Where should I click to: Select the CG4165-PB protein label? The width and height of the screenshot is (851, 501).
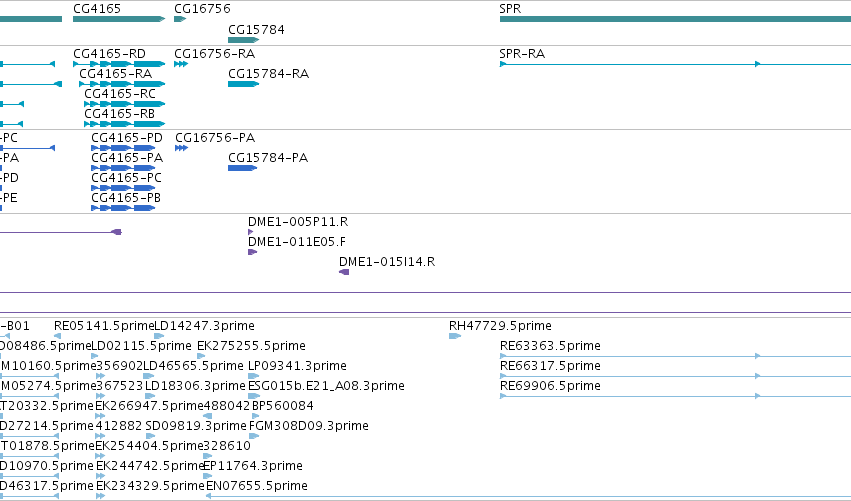pos(126,198)
